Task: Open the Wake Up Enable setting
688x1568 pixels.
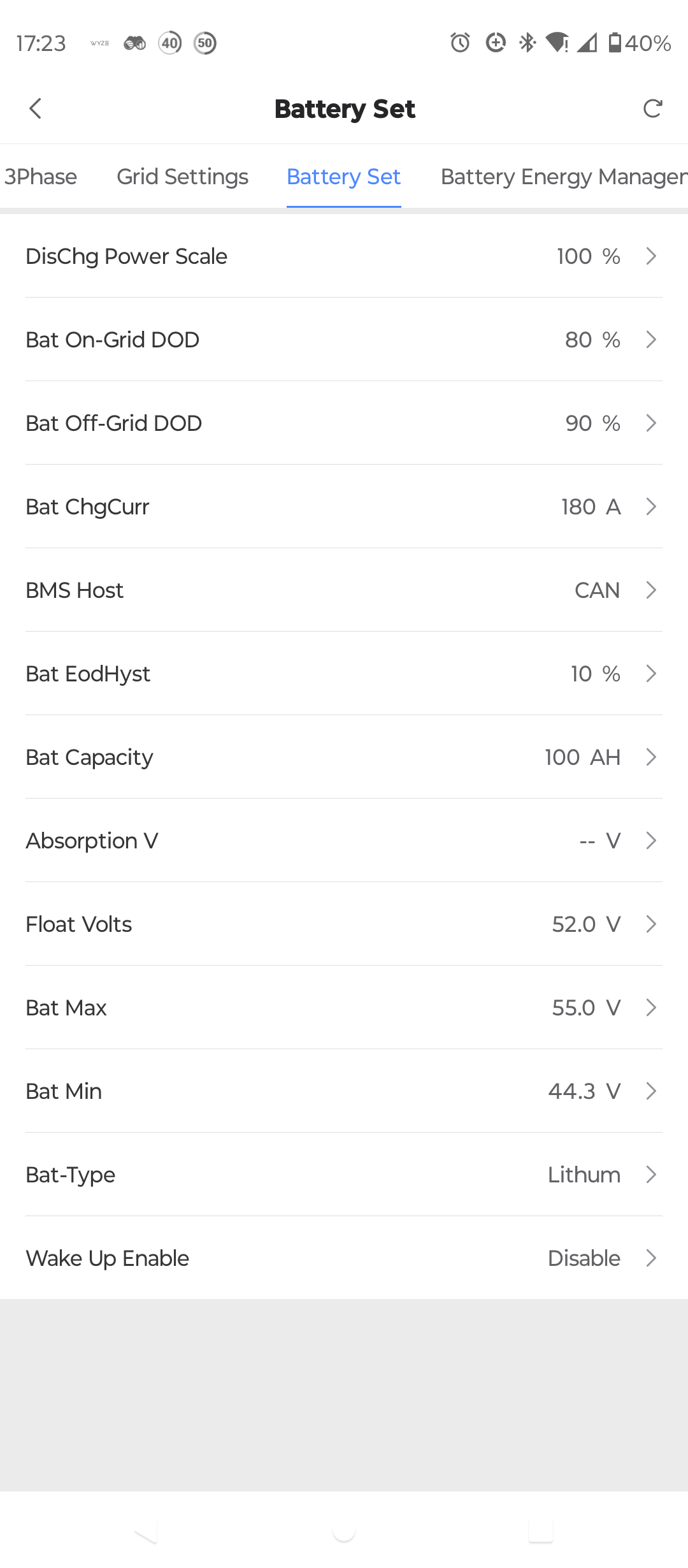Action: (x=344, y=1258)
